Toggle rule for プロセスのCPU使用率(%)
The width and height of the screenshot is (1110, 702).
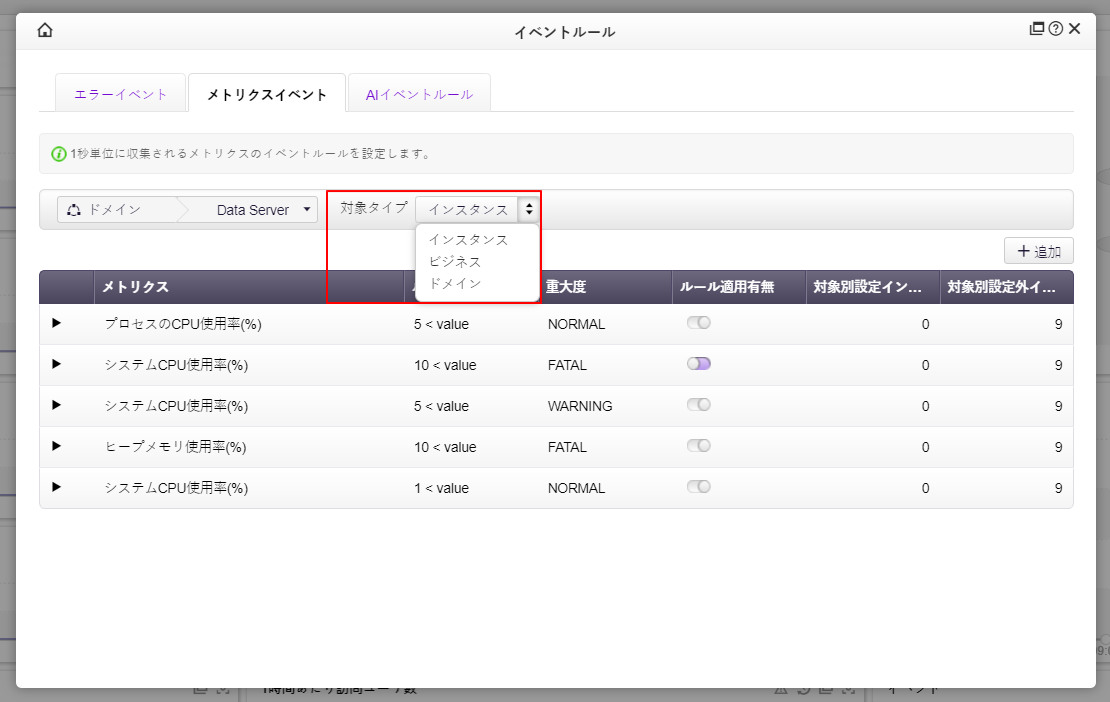click(698, 323)
